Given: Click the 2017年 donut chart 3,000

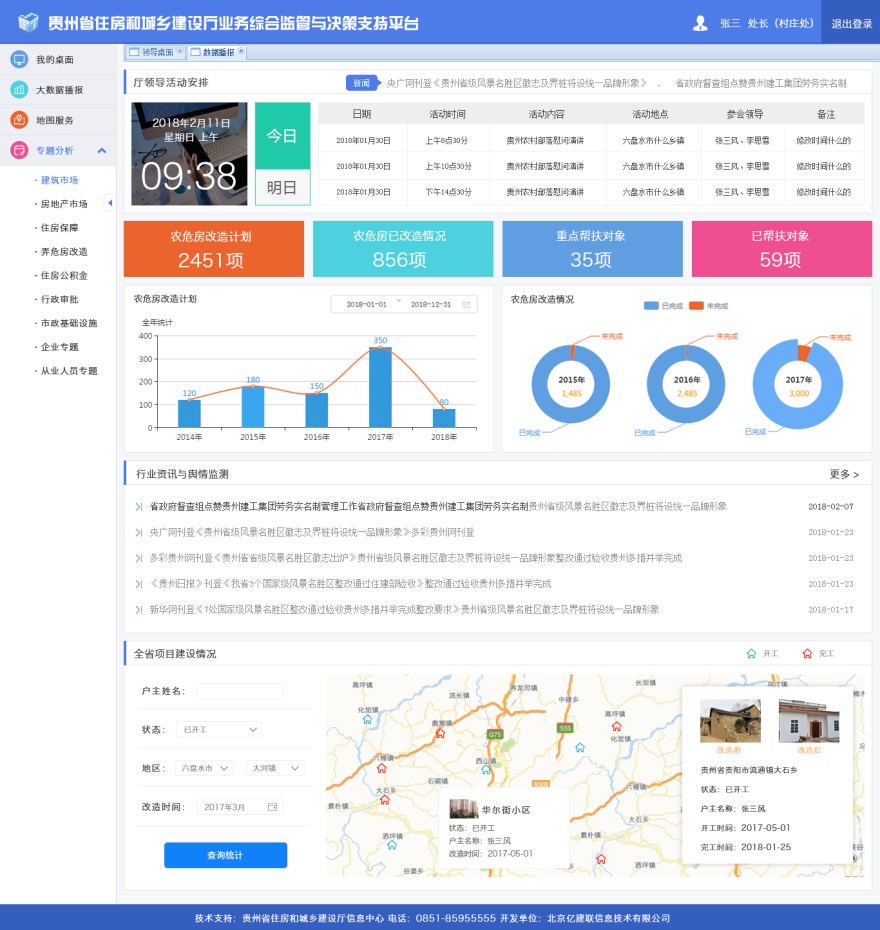Looking at the screenshot, I should [x=798, y=384].
